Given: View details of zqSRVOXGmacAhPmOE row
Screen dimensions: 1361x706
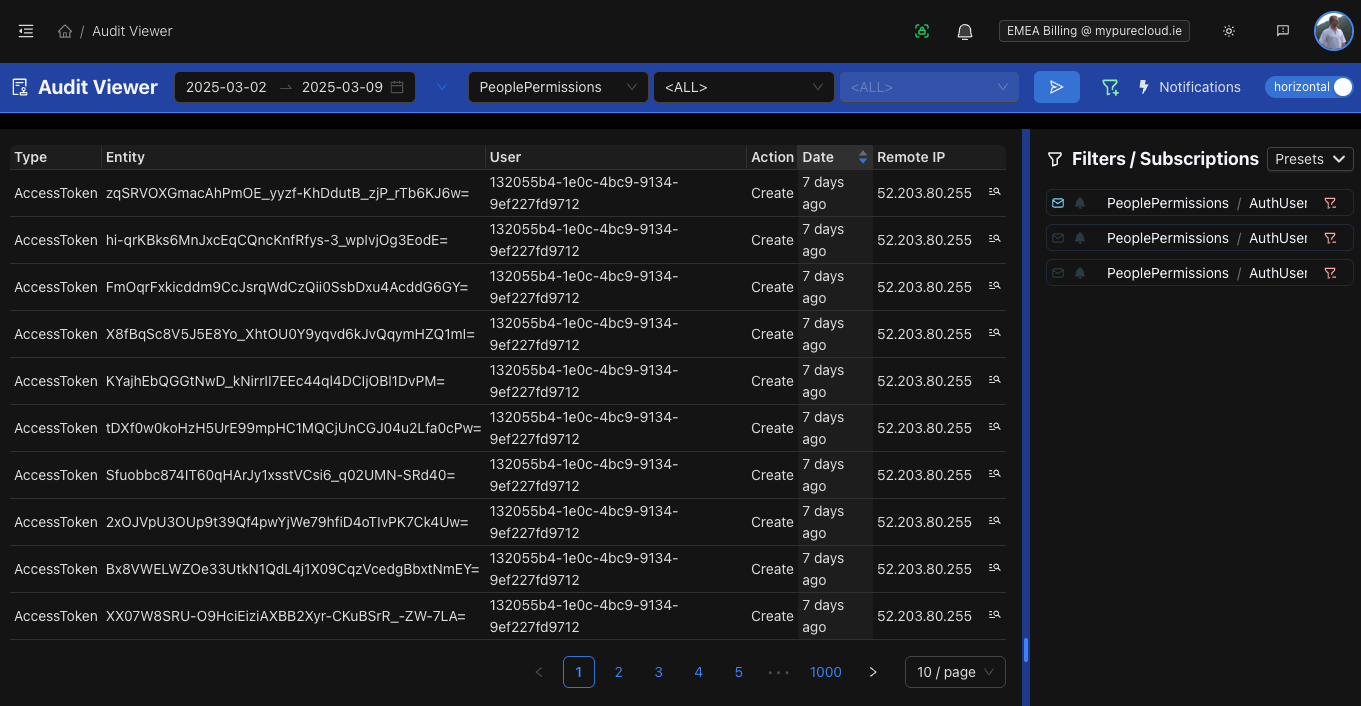Looking at the screenshot, I should 994,192.
